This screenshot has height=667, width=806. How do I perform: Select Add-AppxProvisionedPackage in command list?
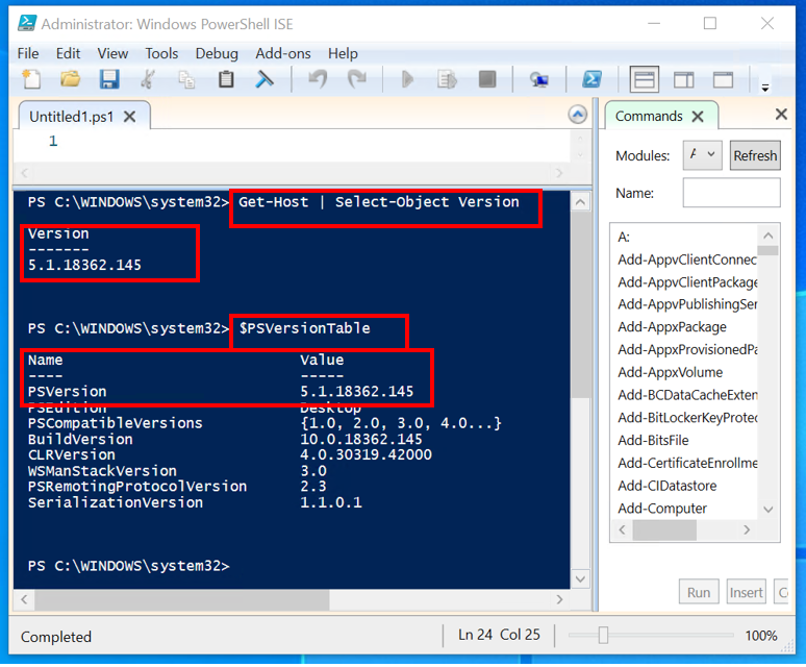click(687, 349)
